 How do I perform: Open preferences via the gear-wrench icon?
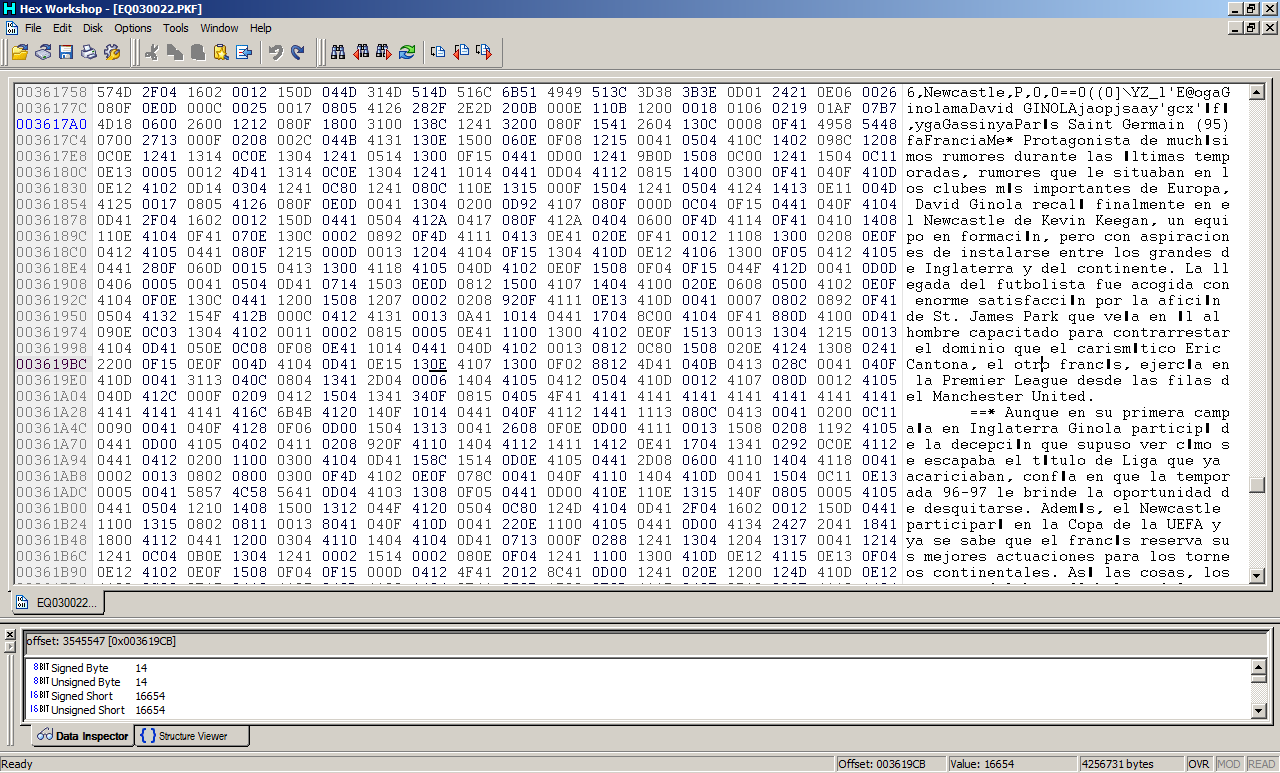point(112,51)
